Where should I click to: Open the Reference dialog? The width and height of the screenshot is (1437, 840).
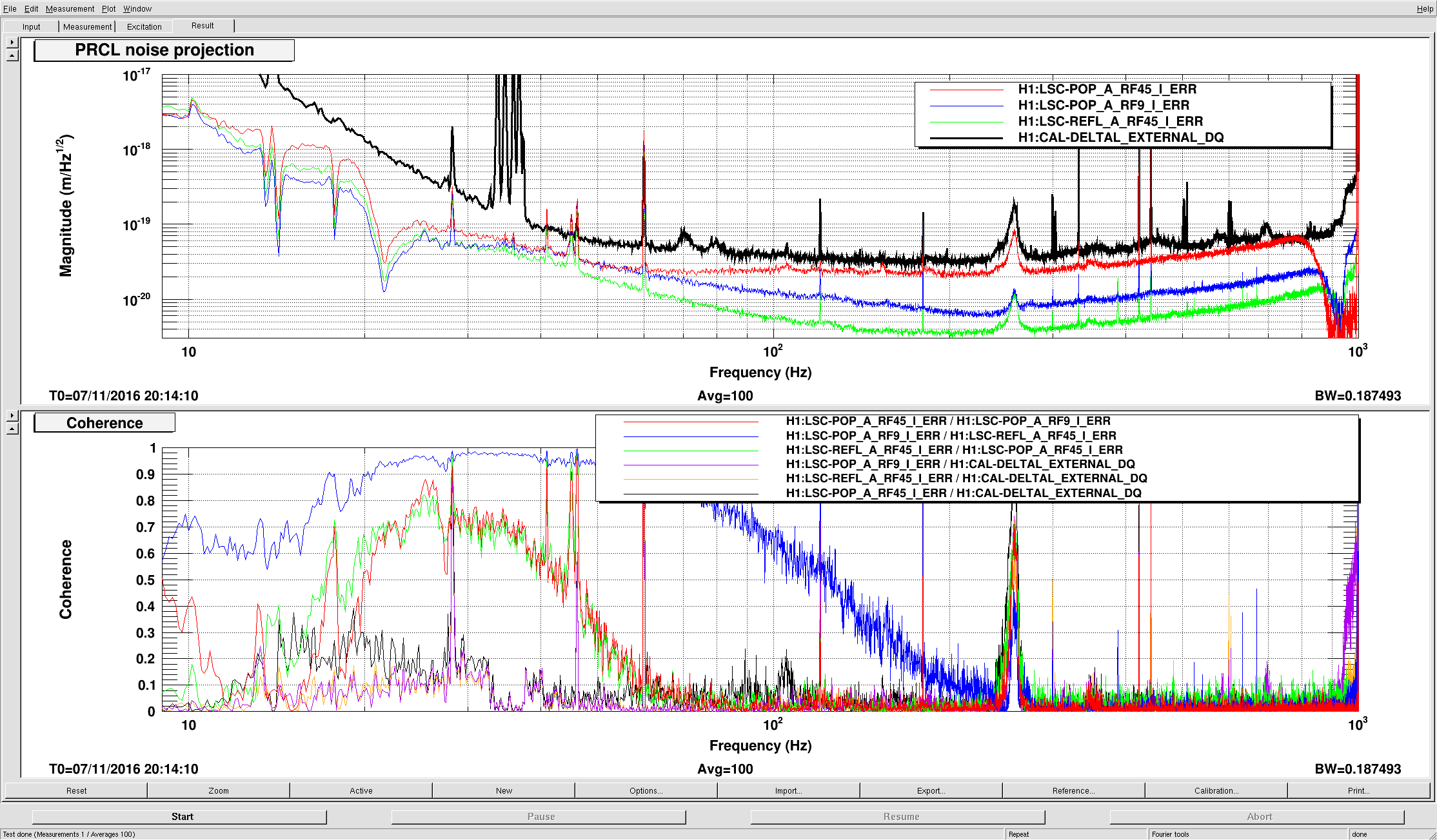(x=1074, y=790)
